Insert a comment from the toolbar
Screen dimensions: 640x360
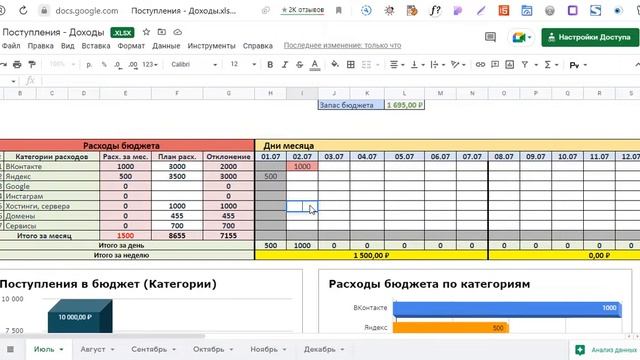pos(495,64)
